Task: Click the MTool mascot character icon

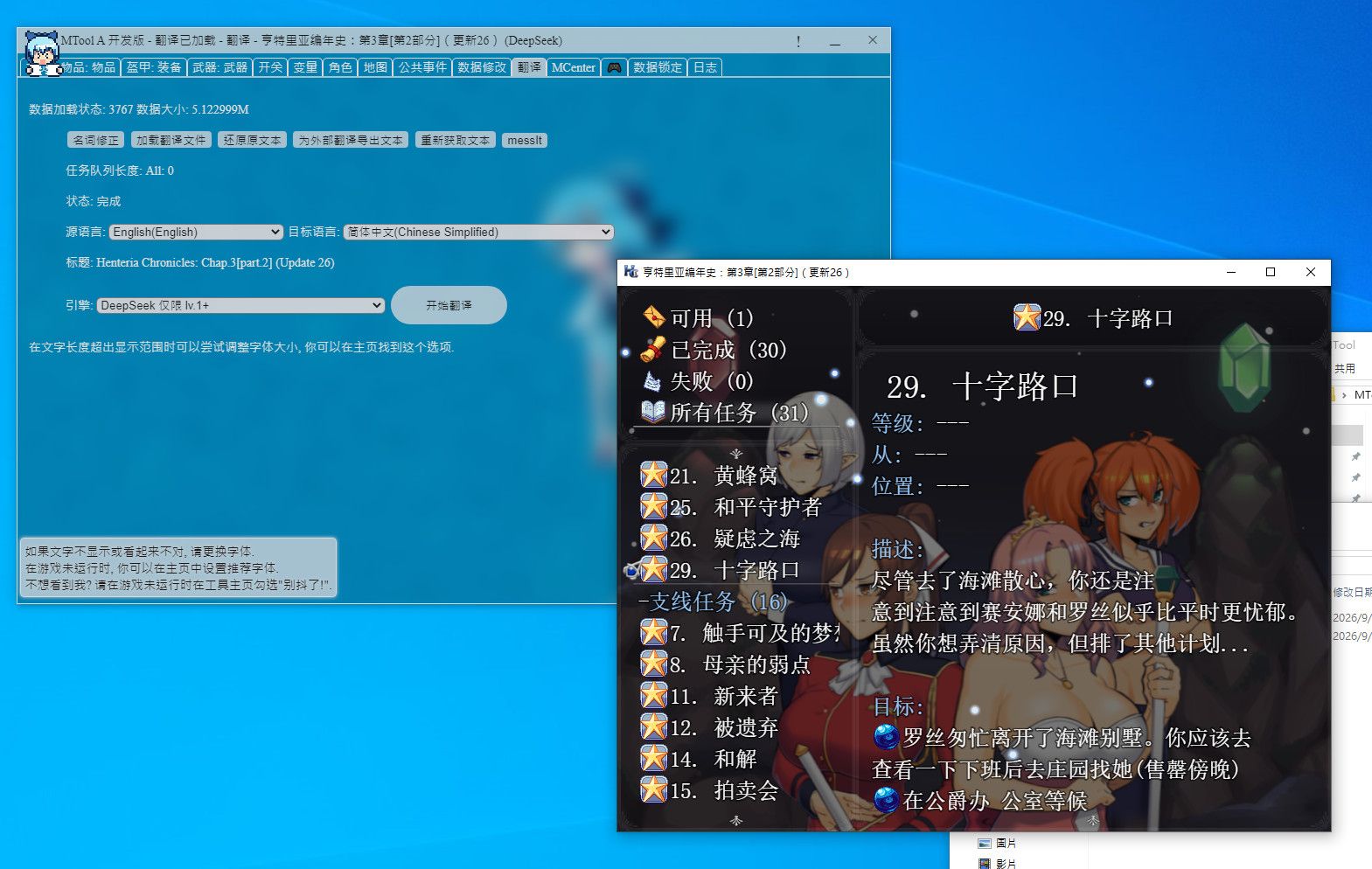Action: (x=42, y=53)
